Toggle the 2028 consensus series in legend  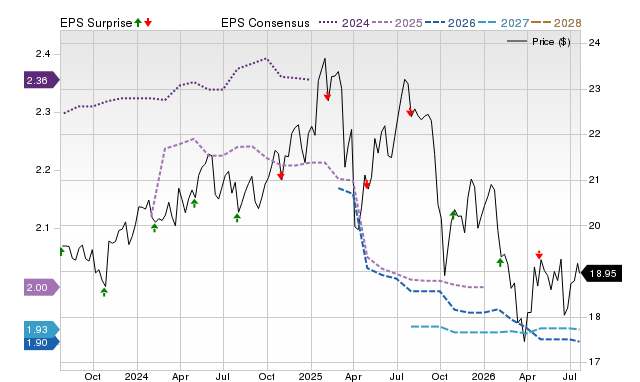[x=556, y=23]
